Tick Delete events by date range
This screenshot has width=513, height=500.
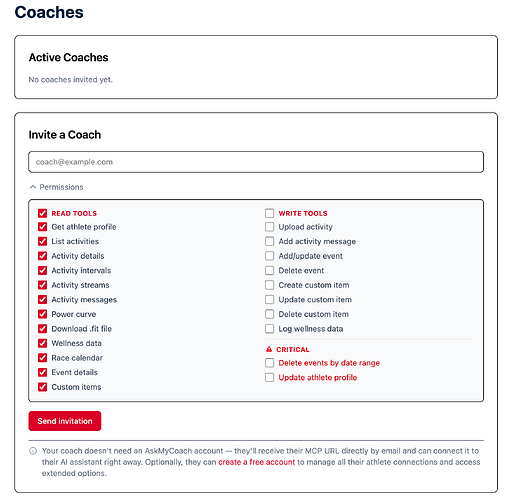(270, 363)
